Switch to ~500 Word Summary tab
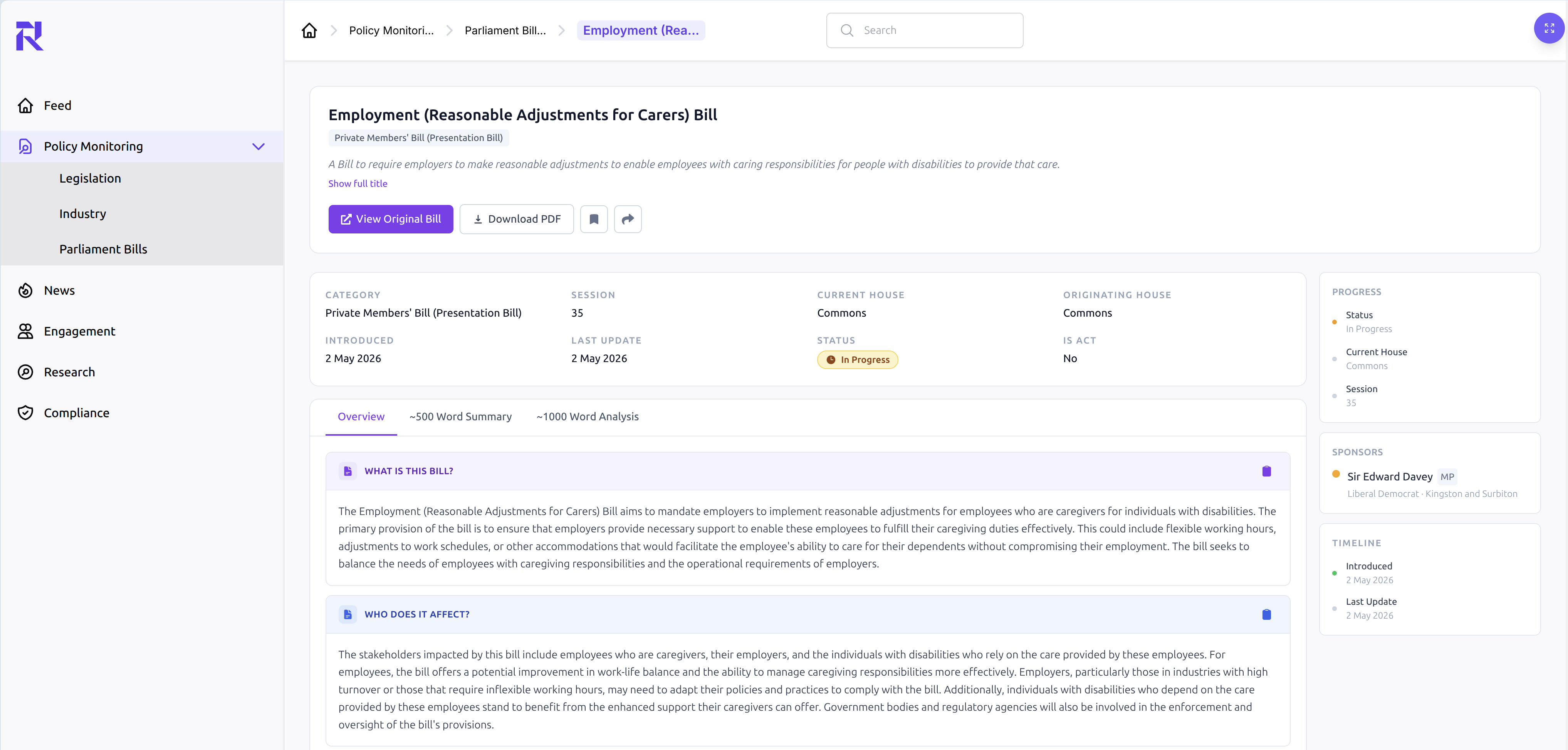Screen dimensions: 1568x750 click(460, 416)
